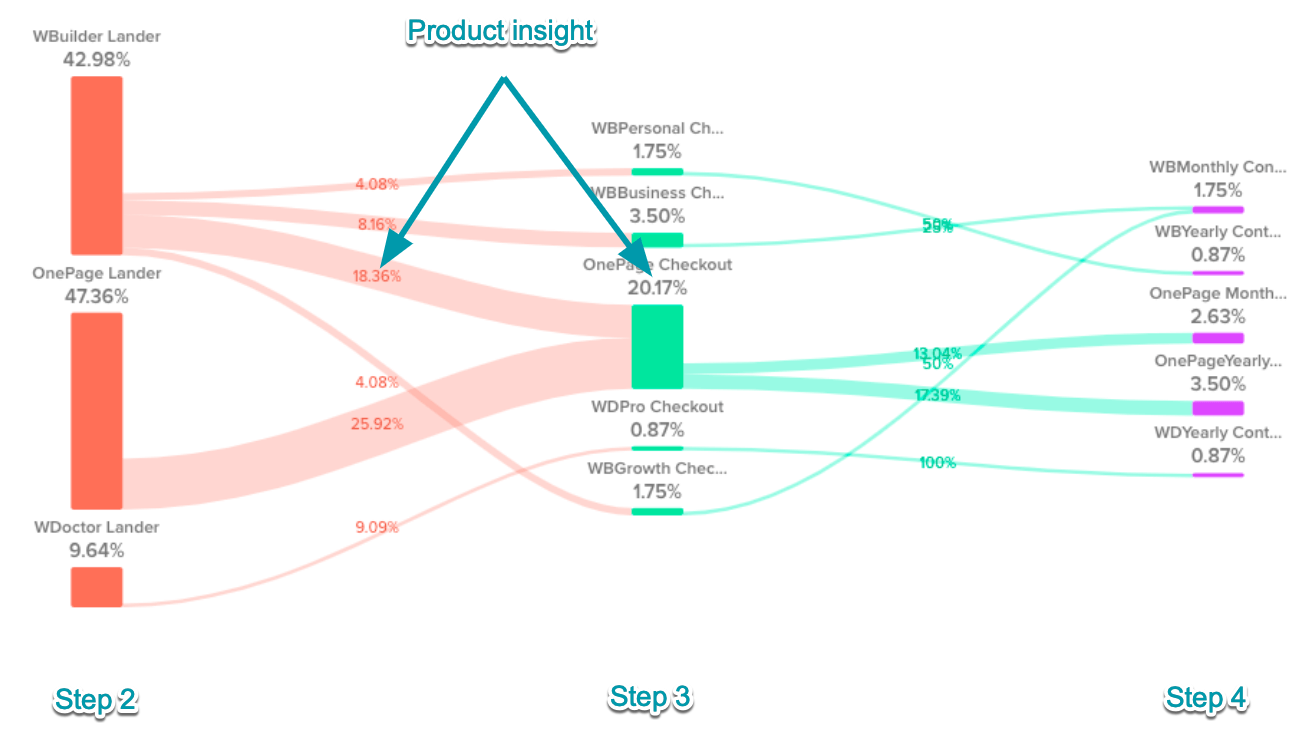This screenshot has width=1300, height=737.
Task: Select the red OnePage Lander bar
Action: pyautogui.click(x=96, y=410)
